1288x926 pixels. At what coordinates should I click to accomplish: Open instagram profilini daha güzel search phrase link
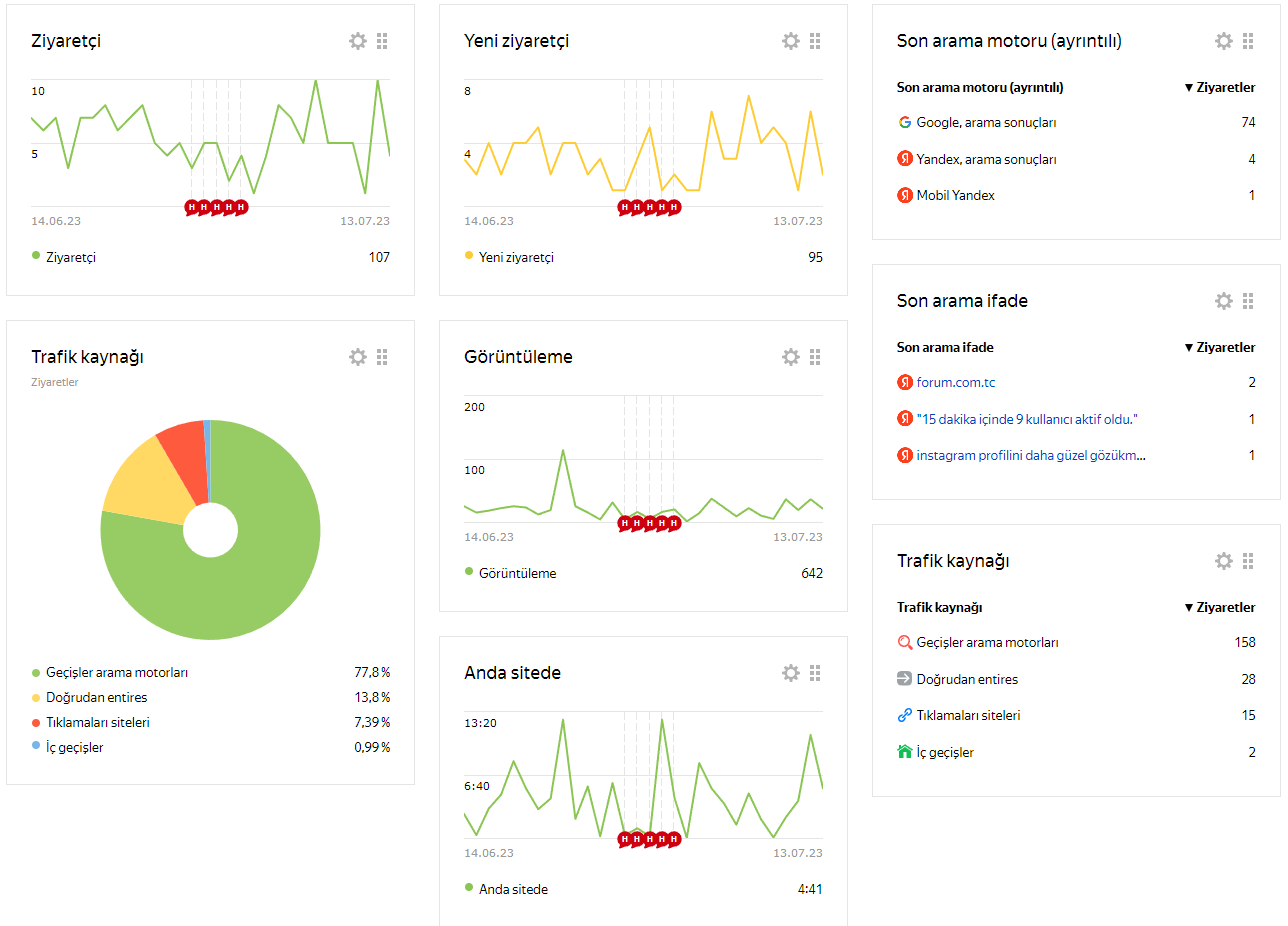(x=1031, y=455)
